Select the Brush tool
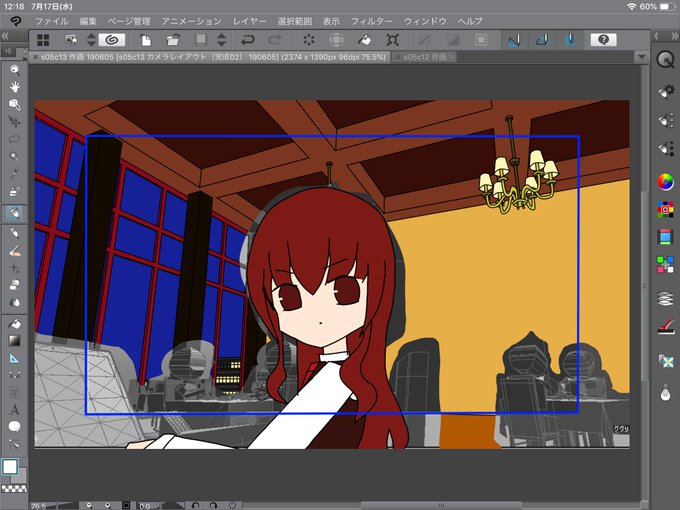The height and width of the screenshot is (510, 680). (15, 251)
